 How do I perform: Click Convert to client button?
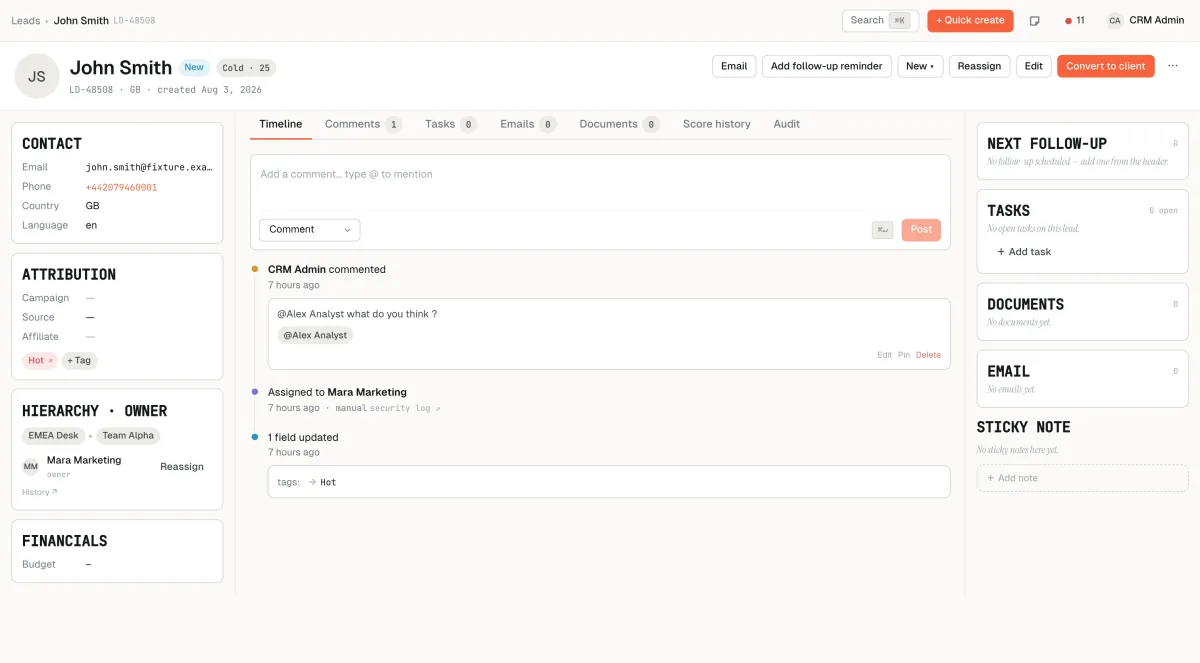[x=1105, y=66]
